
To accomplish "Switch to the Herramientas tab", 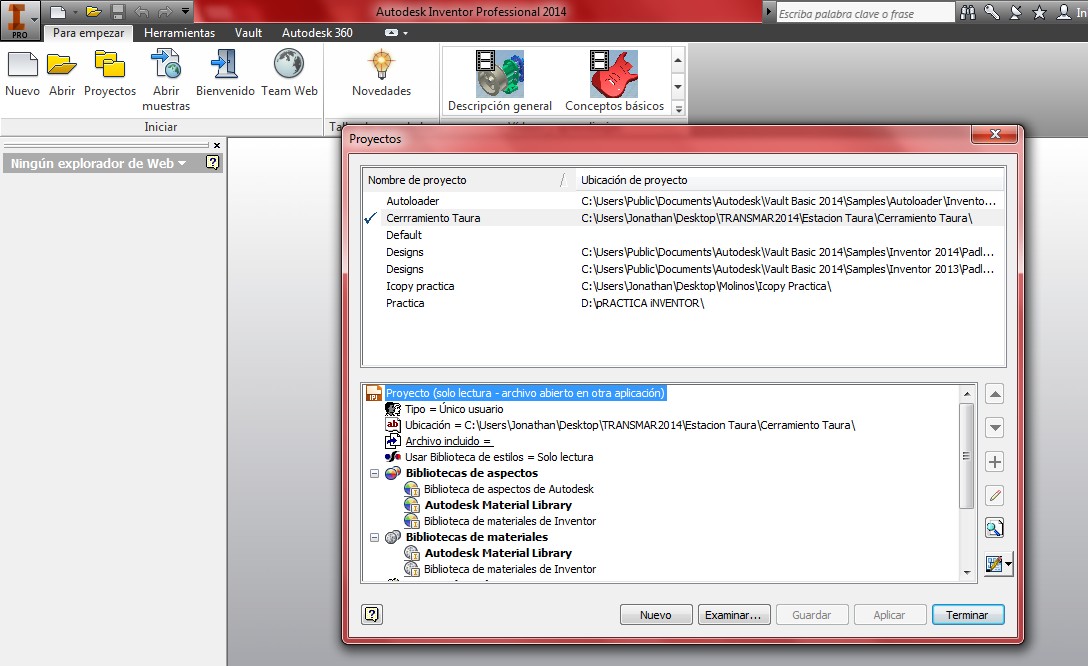I will pyautogui.click(x=179, y=33).
